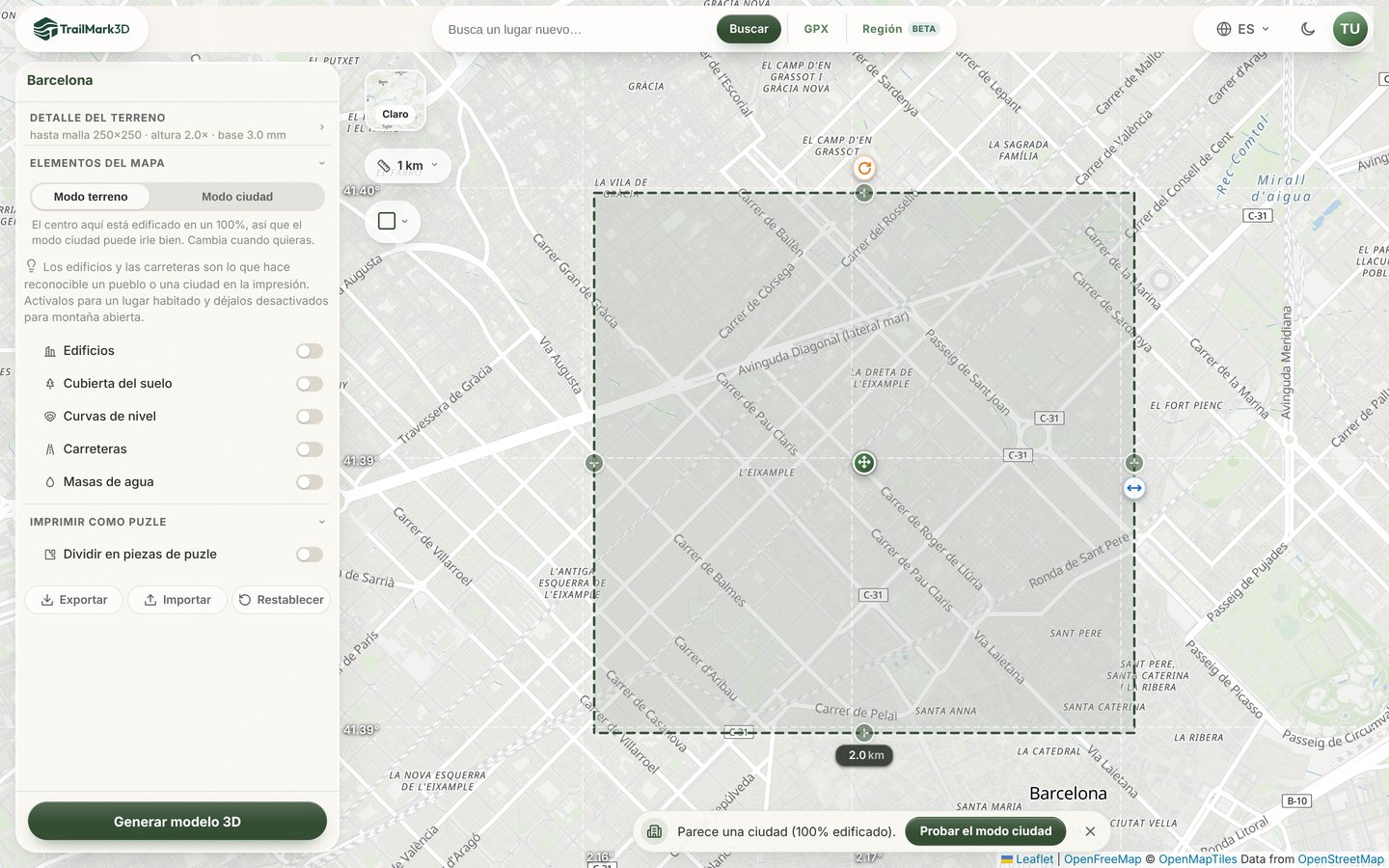Click the Claro map style thumbnail
Image resolution: width=1389 pixels, height=868 pixels.
(x=395, y=100)
